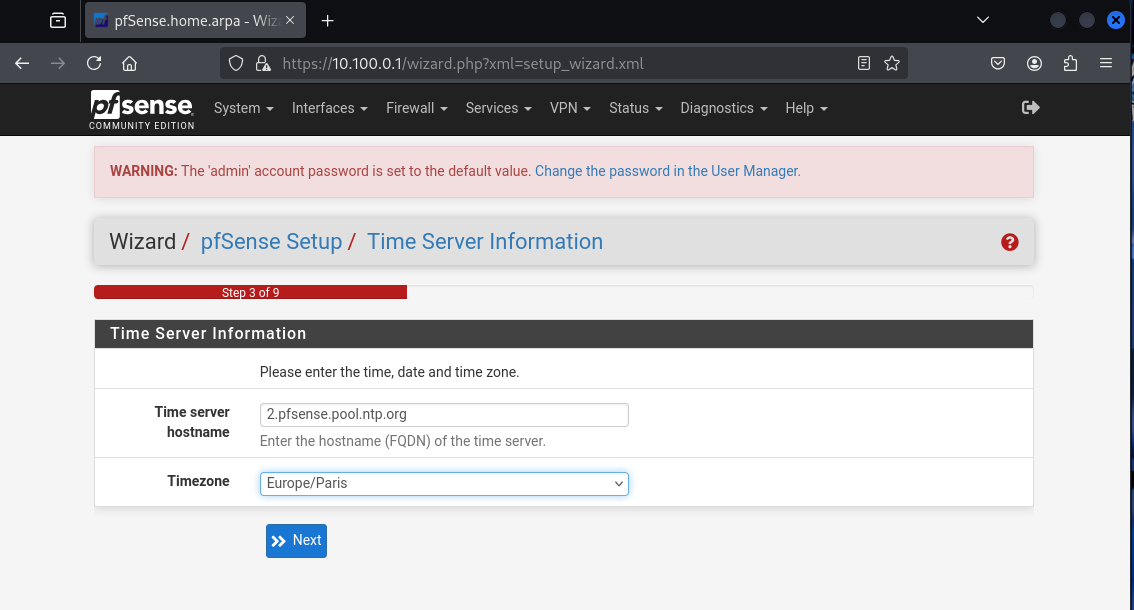The width and height of the screenshot is (1134, 610).
Task: Open the Firefox account icon
Action: (x=1034, y=64)
